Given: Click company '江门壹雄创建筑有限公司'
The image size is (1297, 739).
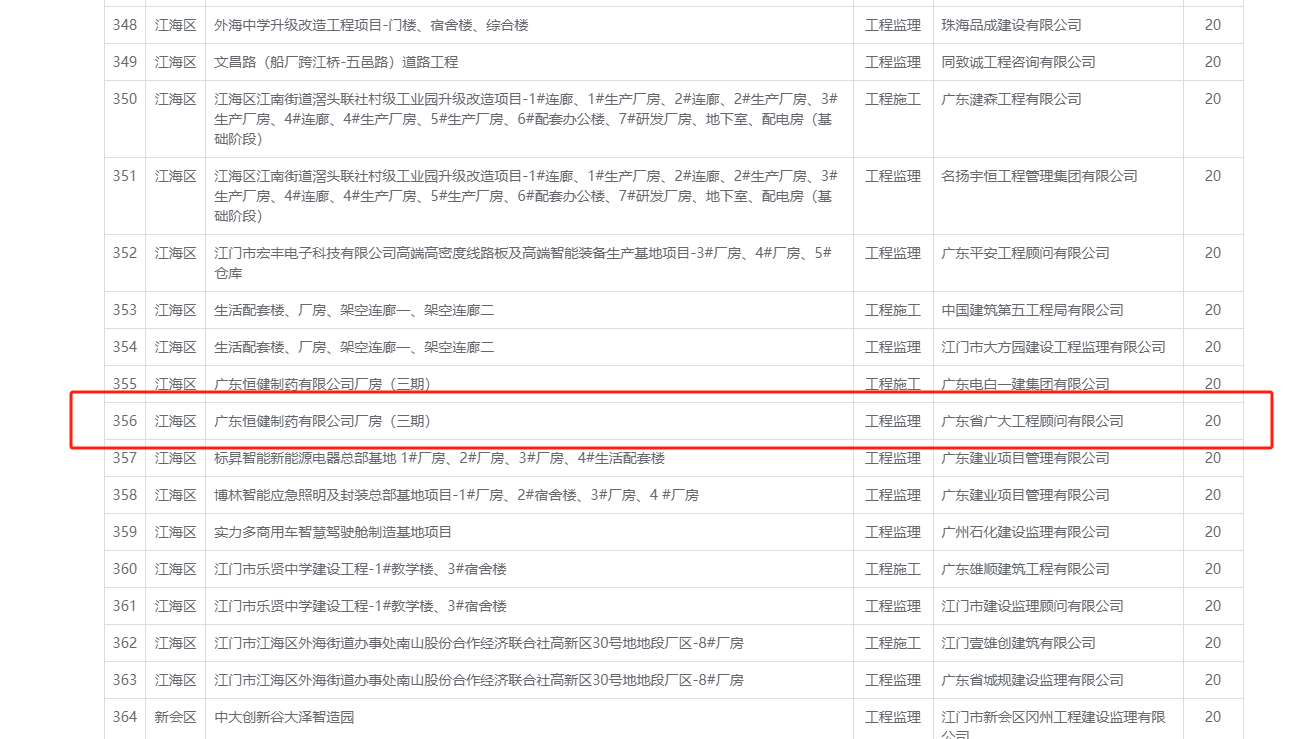Looking at the screenshot, I should point(1018,643).
